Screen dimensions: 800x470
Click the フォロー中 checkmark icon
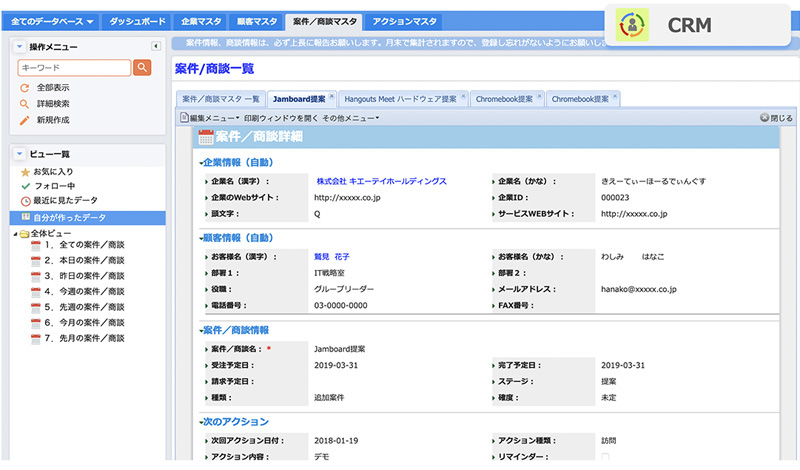pos(25,186)
